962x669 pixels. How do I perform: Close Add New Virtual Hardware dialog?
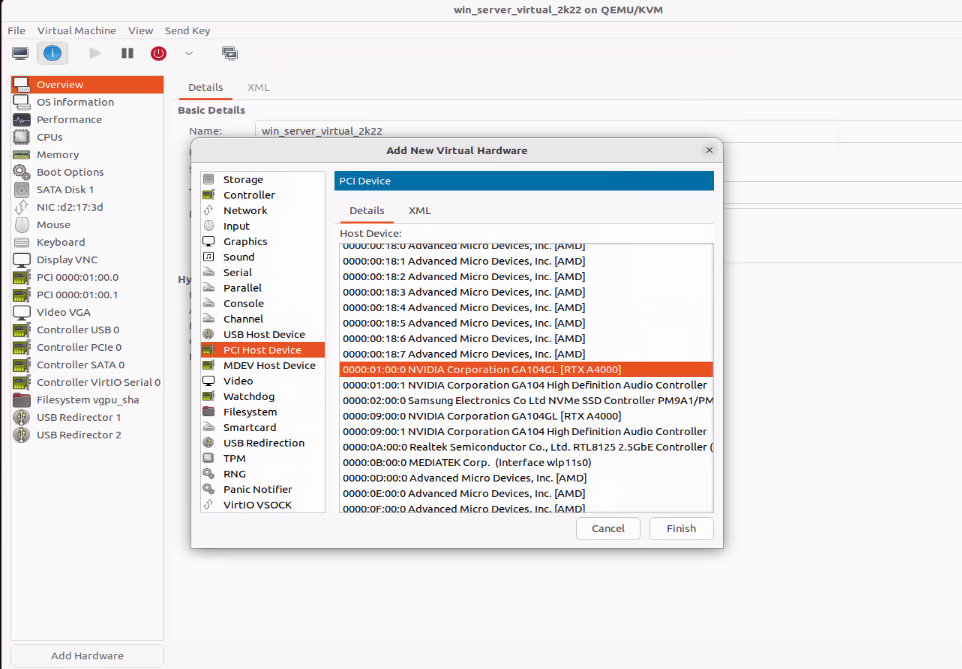(x=709, y=150)
